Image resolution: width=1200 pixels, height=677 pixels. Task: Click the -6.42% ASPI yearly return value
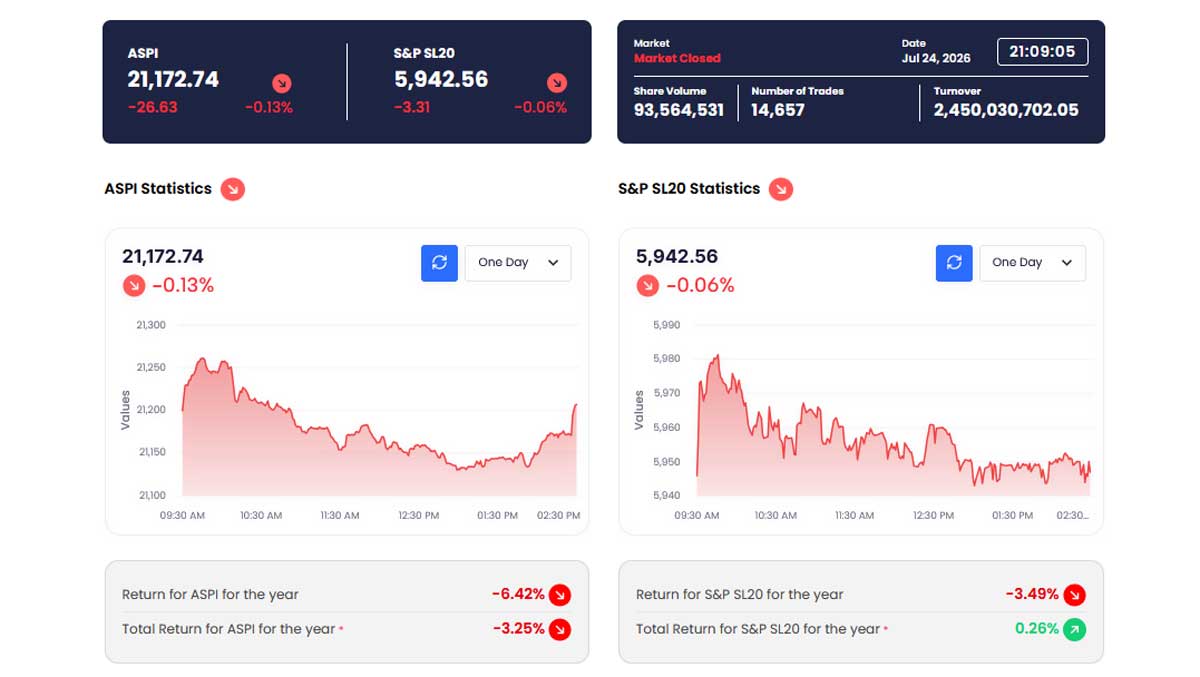pyautogui.click(x=518, y=594)
